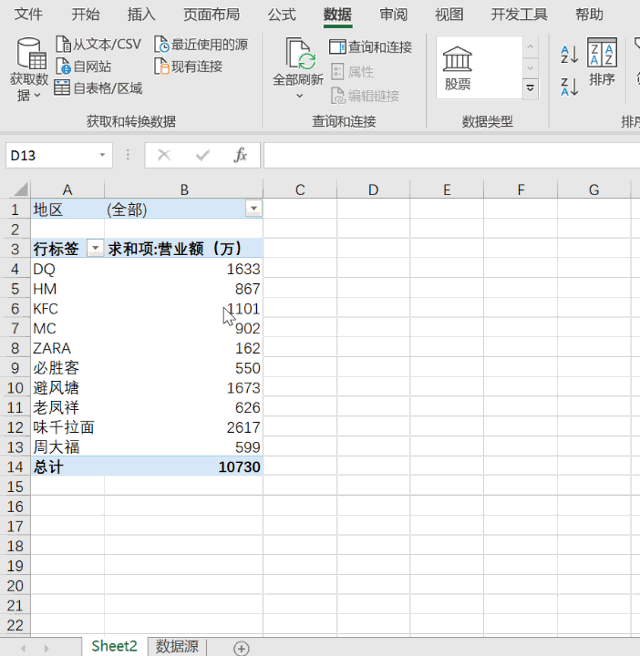Click 自表格/区域 (From Table/Range) icon
Image resolution: width=640 pixels, height=656 pixels.
click(99, 88)
